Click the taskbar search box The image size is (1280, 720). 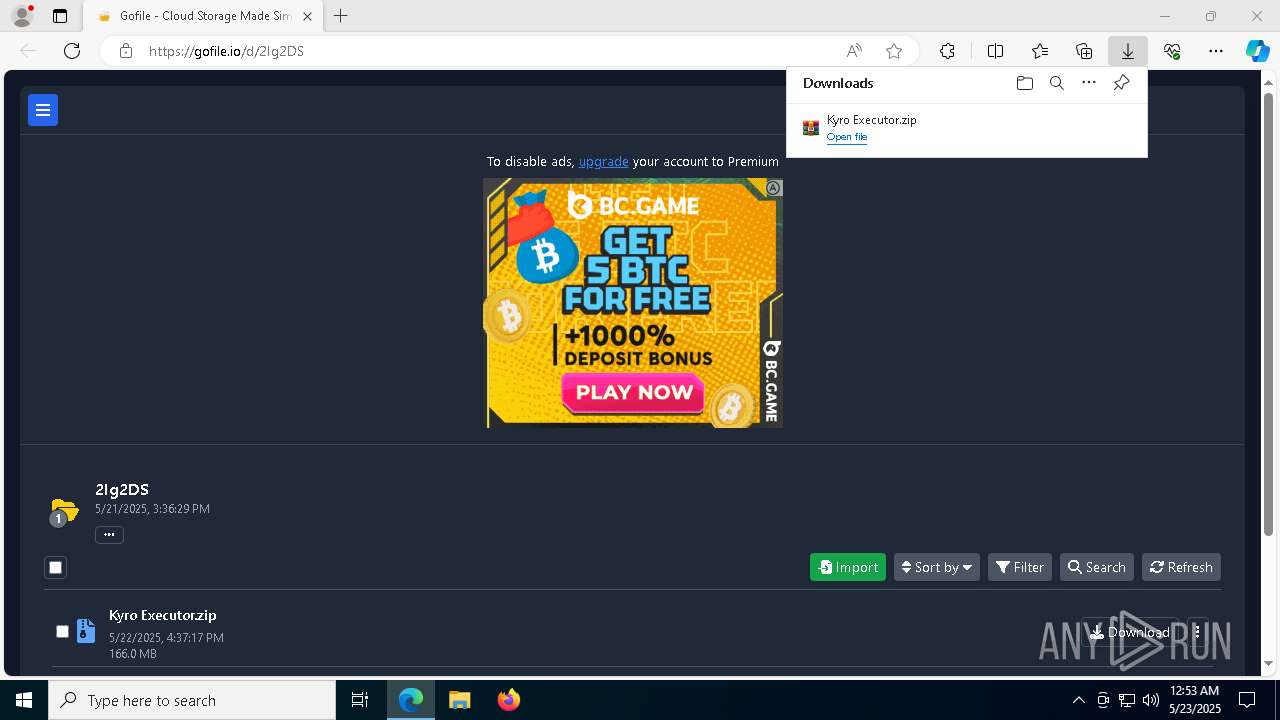point(192,700)
